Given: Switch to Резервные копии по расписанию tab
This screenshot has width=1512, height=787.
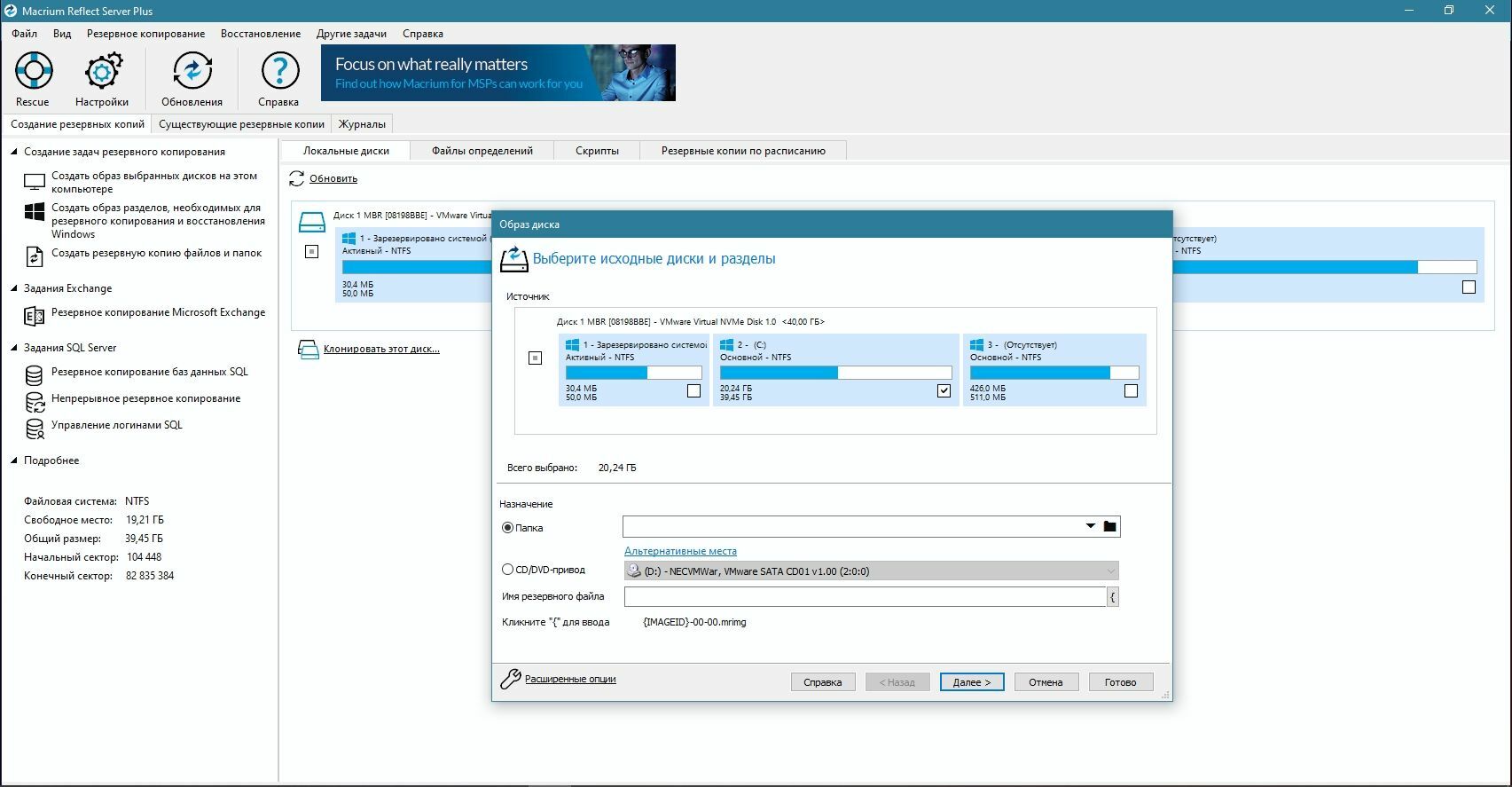Looking at the screenshot, I should (743, 151).
